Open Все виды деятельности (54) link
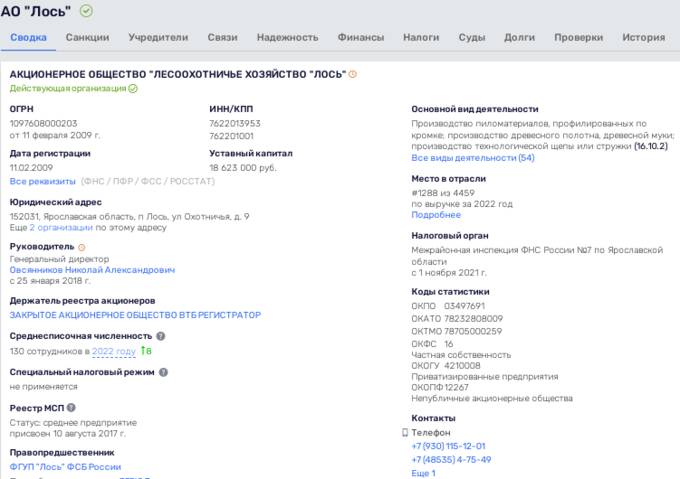680x479 pixels. (473, 158)
